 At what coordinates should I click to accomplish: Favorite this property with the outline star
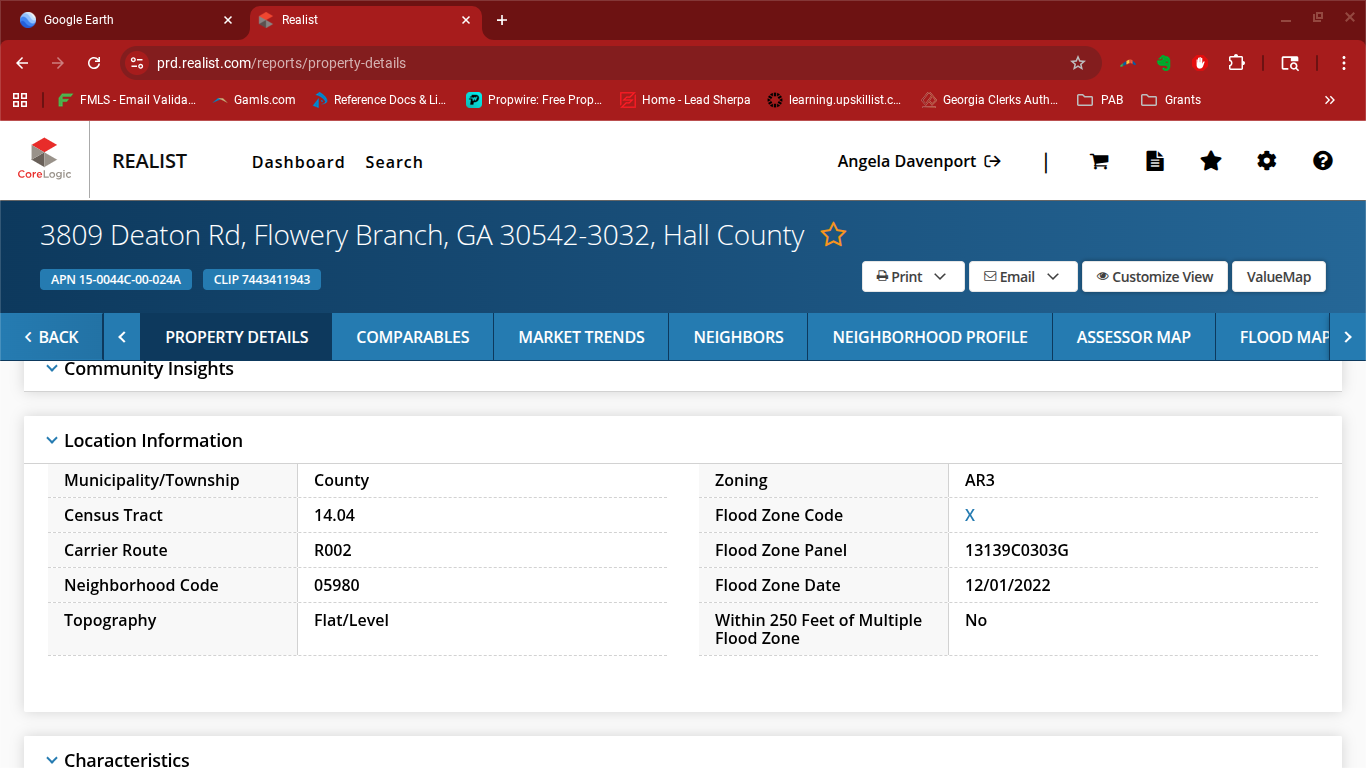(x=833, y=235)
